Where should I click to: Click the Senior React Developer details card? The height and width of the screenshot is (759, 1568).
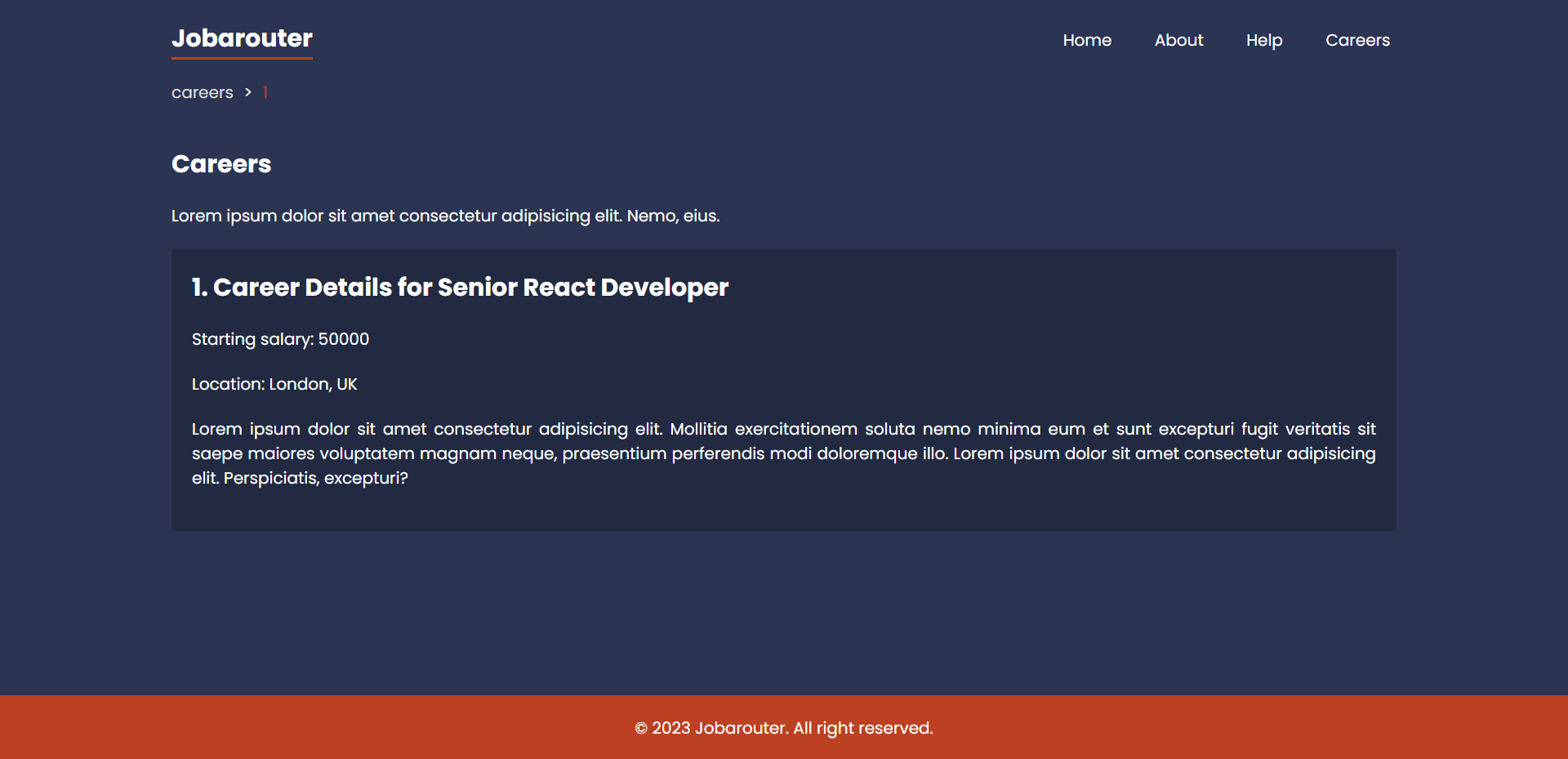[783, 389]
